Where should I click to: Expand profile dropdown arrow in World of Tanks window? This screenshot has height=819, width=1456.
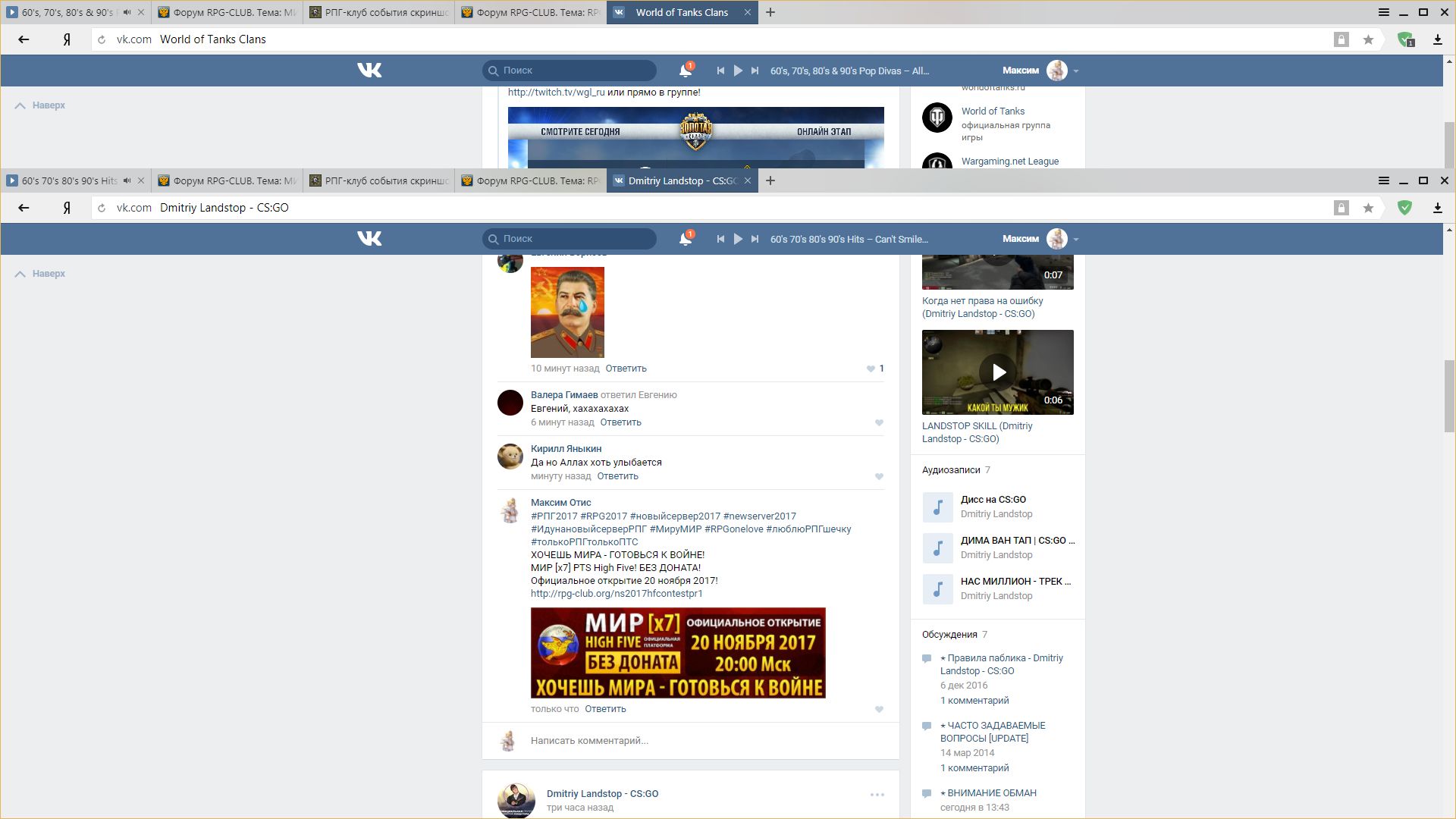(x=1076, y=71)
